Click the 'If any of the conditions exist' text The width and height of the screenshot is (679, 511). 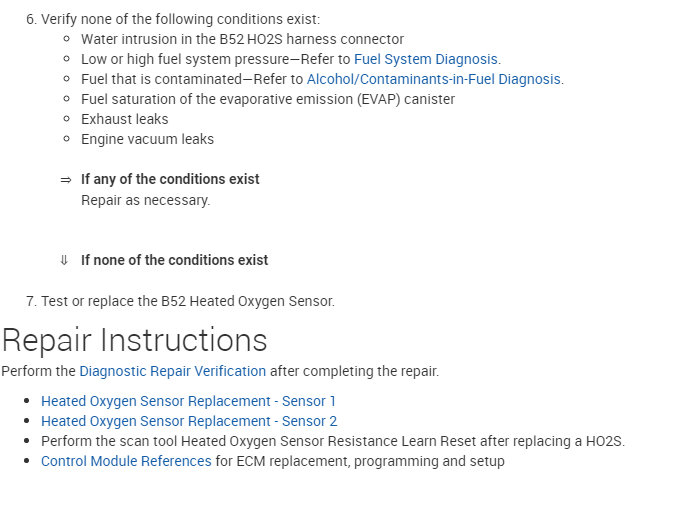[x=170, y=179]
